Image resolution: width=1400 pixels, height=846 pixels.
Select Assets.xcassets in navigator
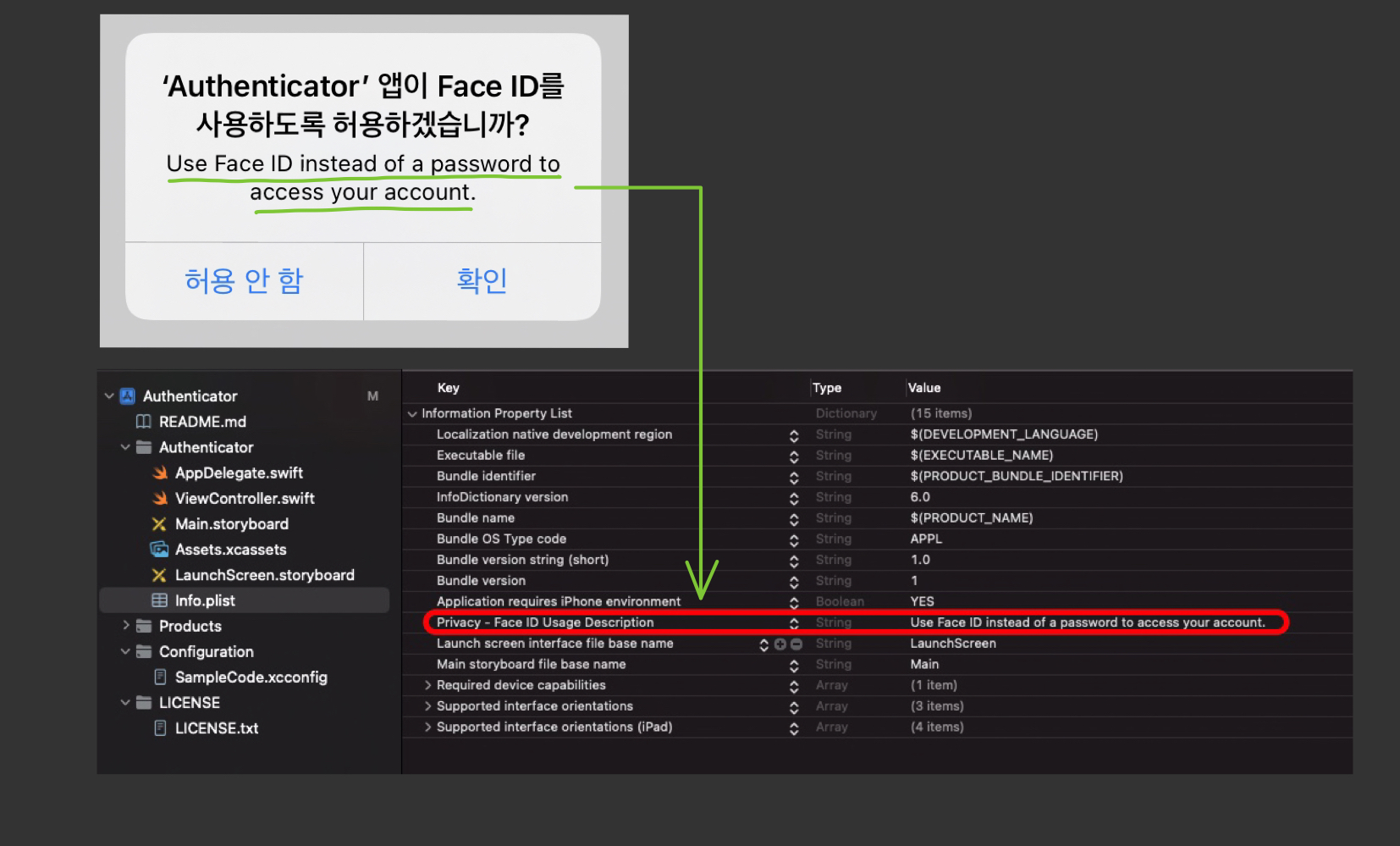[230, 550]
